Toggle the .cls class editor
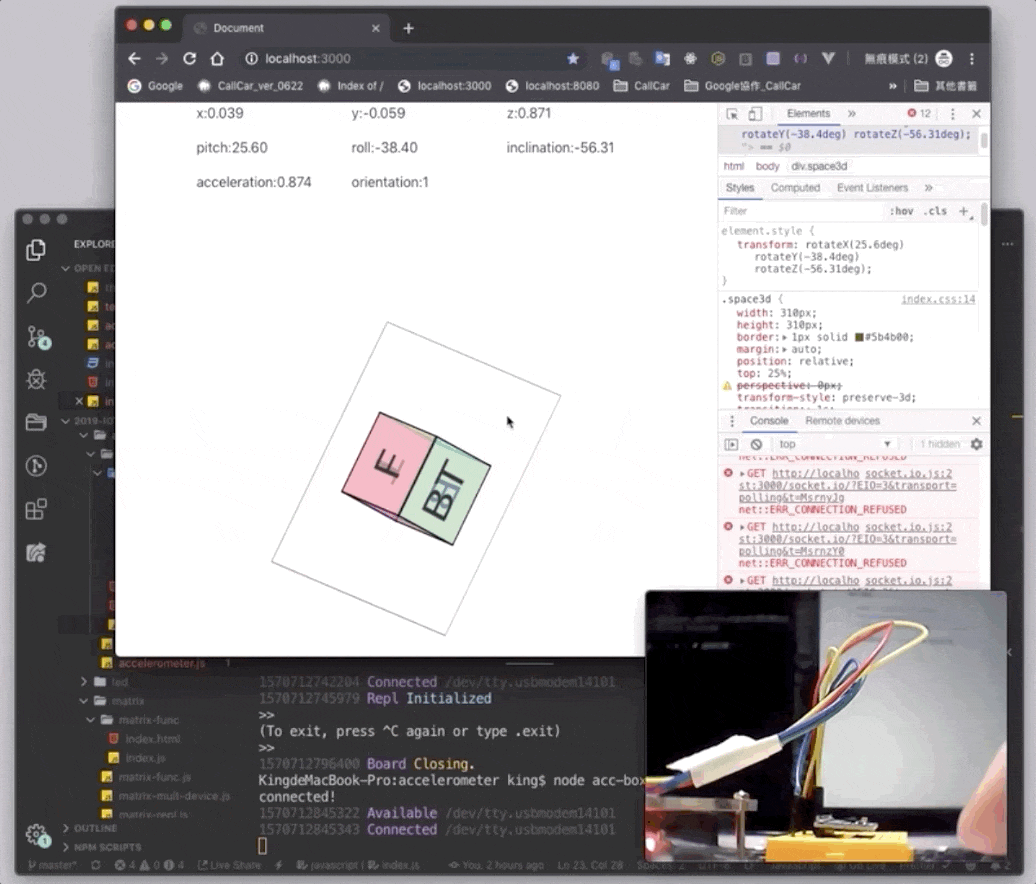The height and width of the screenshot is (884, 1036). click(x=935, y=211)
